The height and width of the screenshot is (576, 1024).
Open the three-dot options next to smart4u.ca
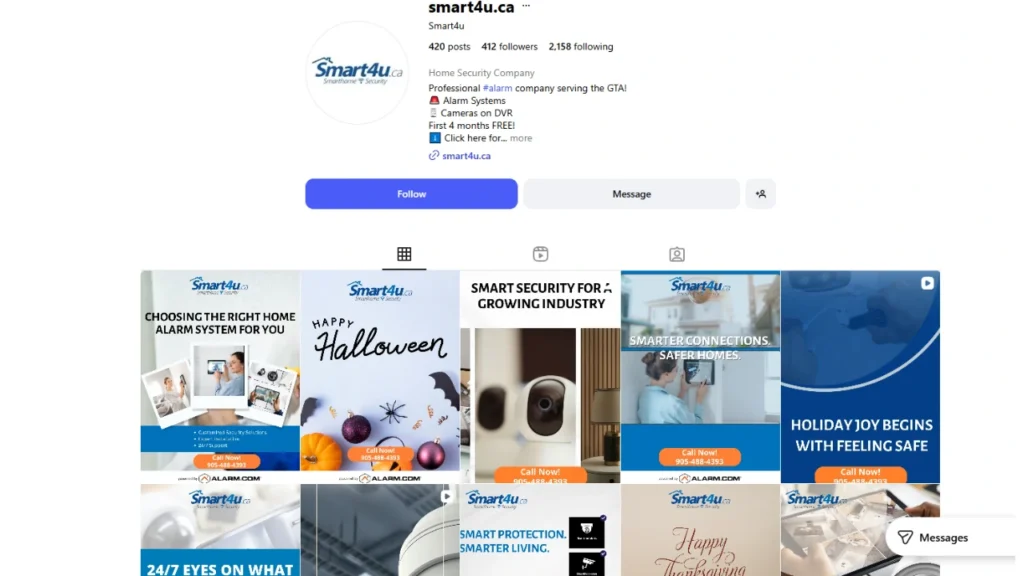(526, 7)
